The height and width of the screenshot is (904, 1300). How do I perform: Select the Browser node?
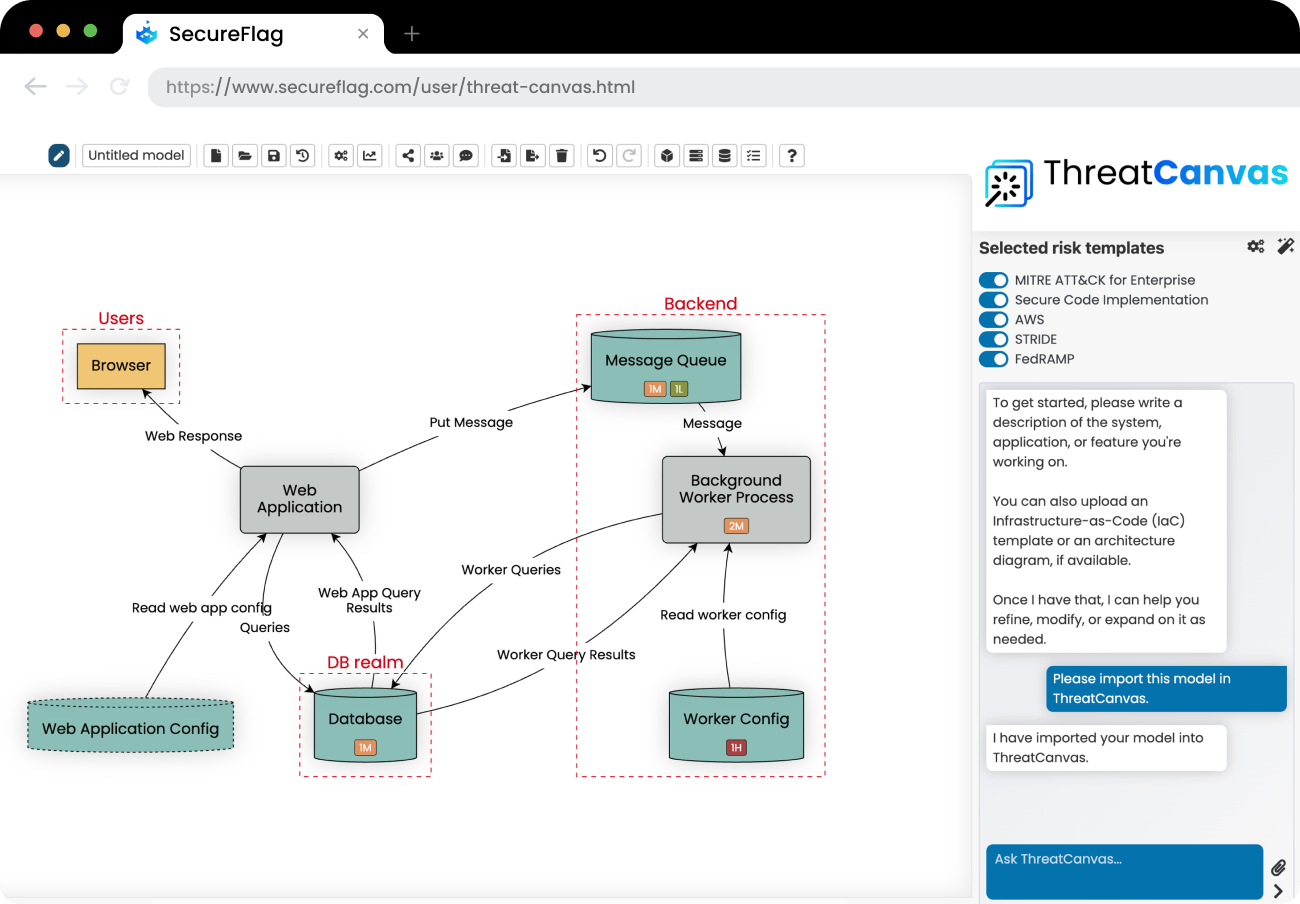(x=121, y=365)
